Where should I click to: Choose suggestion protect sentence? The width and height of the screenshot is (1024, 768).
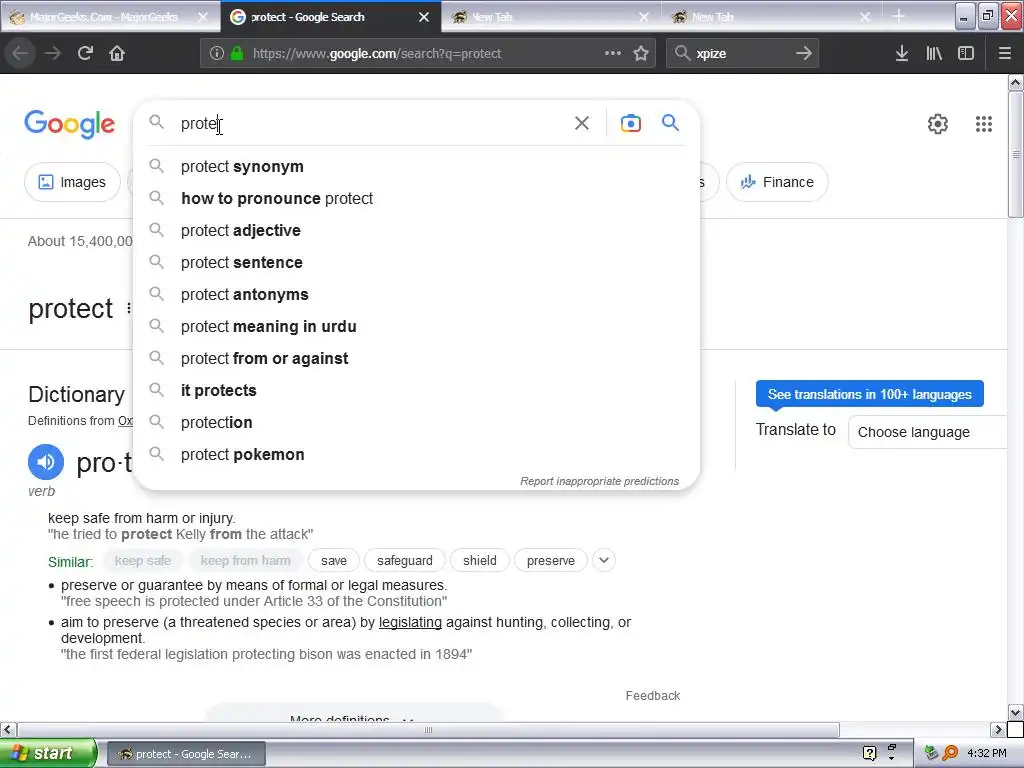point(416,263)
